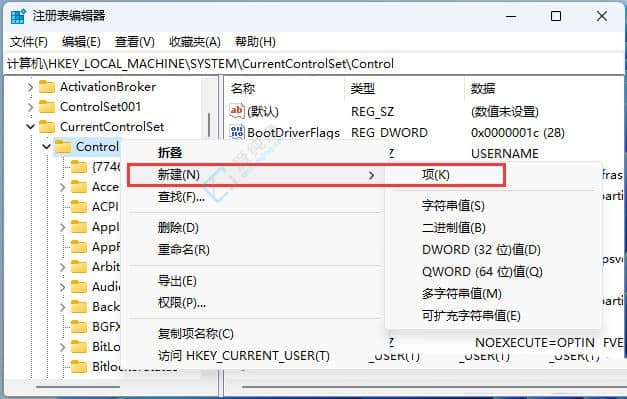Screen dimensions: 627x399
Task: Expand the BitLo subkey node
Action: pos(62,347)
